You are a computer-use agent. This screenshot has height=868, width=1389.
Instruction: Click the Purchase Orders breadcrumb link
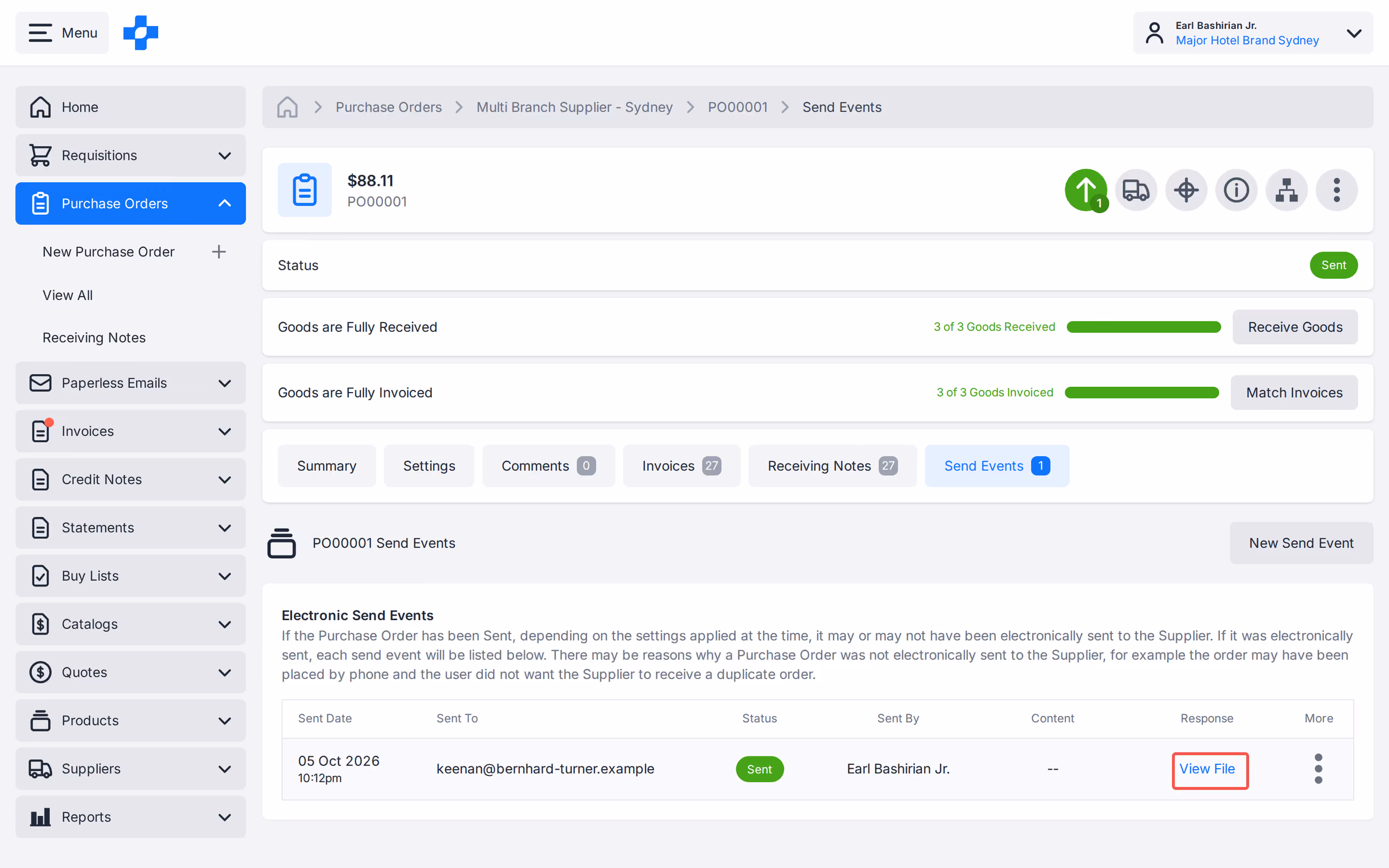[388, 107]
